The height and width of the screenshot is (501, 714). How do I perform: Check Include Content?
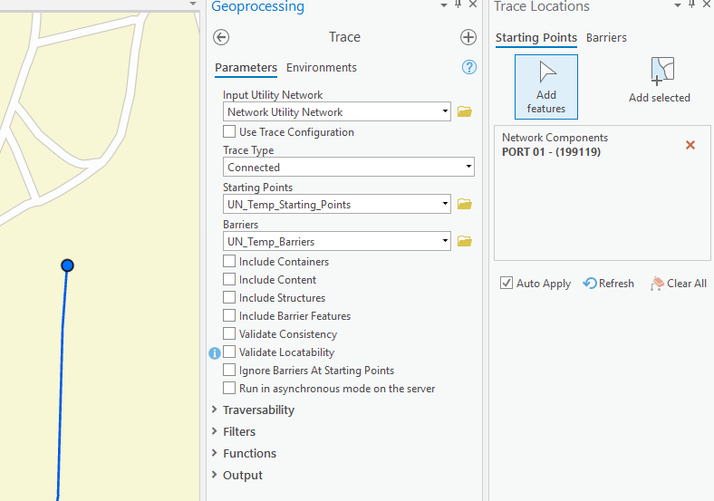click(229, 279)
